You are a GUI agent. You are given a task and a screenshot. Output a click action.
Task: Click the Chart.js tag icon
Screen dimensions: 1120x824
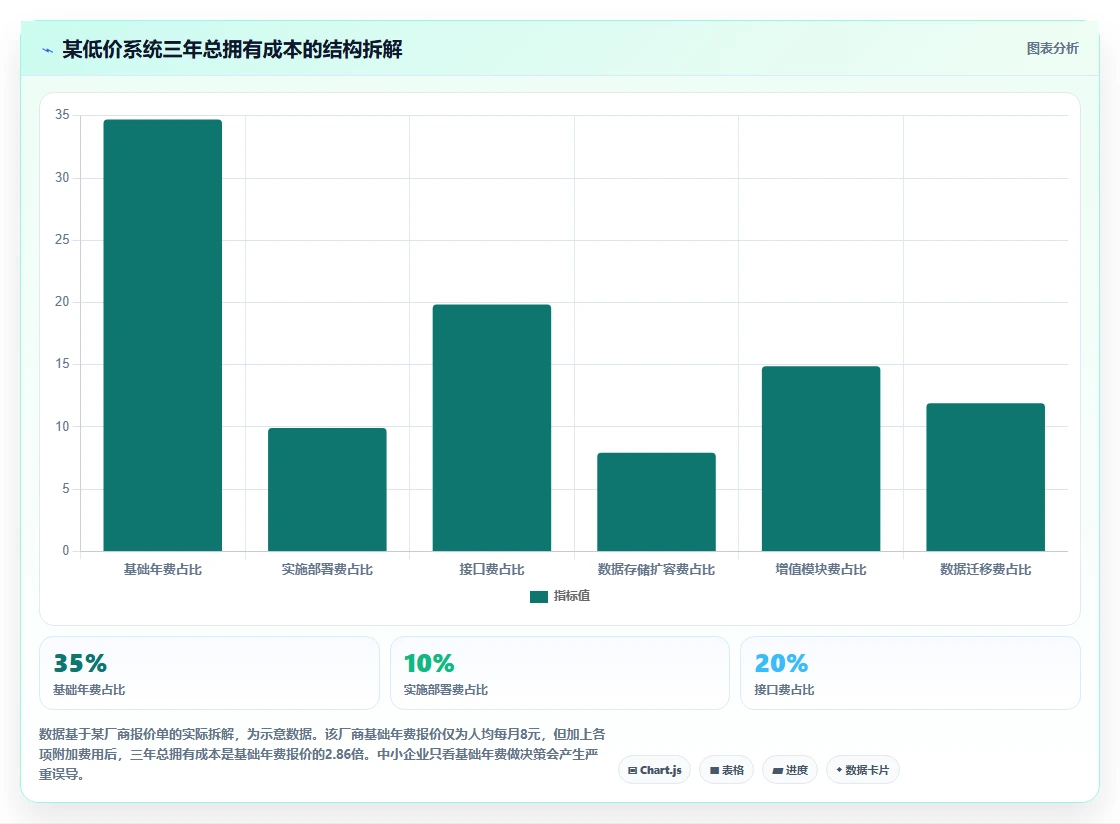[x=632, y=770]
